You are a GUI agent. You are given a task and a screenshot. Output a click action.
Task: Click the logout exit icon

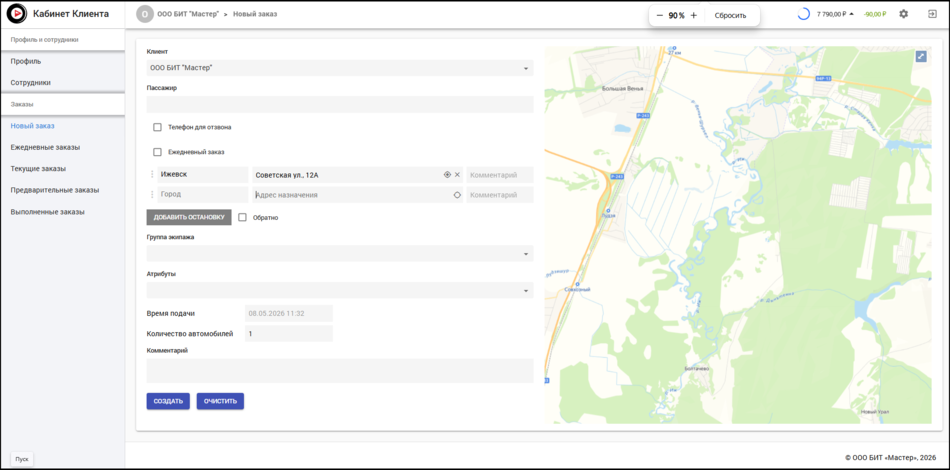click(x=932, y=14)
